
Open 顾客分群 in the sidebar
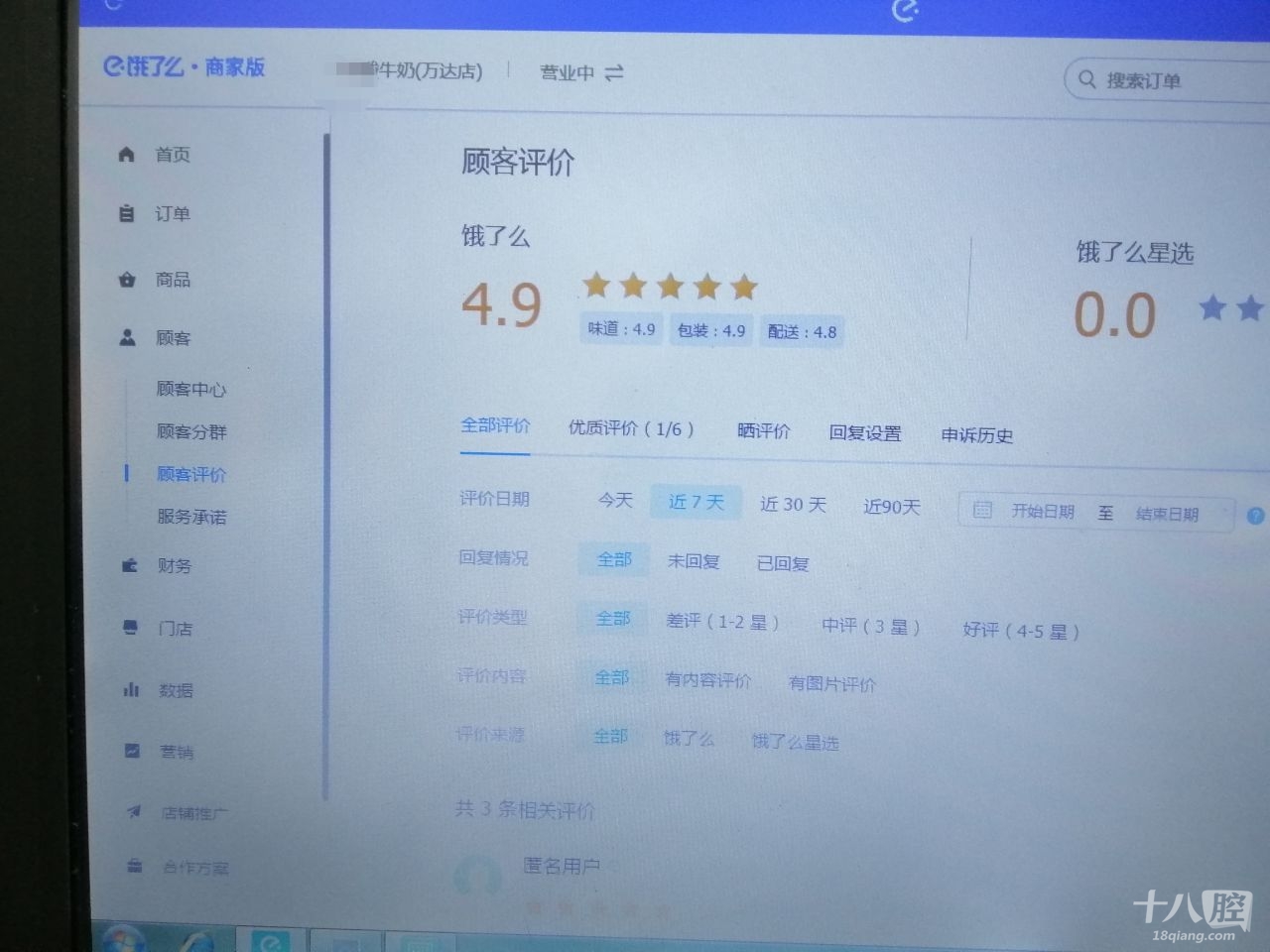point(191,431)
